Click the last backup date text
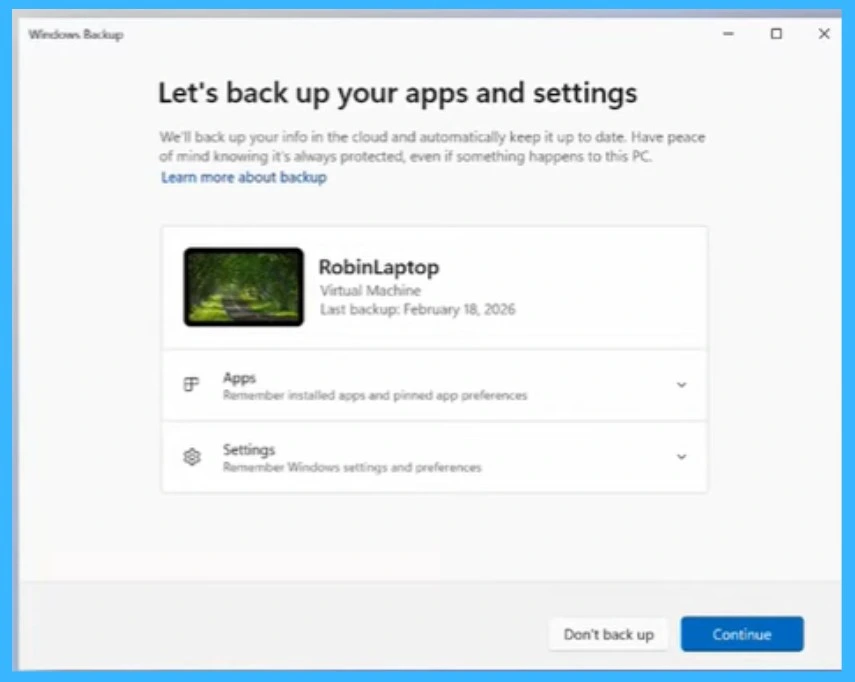The image size is (855, 682). 400,309
